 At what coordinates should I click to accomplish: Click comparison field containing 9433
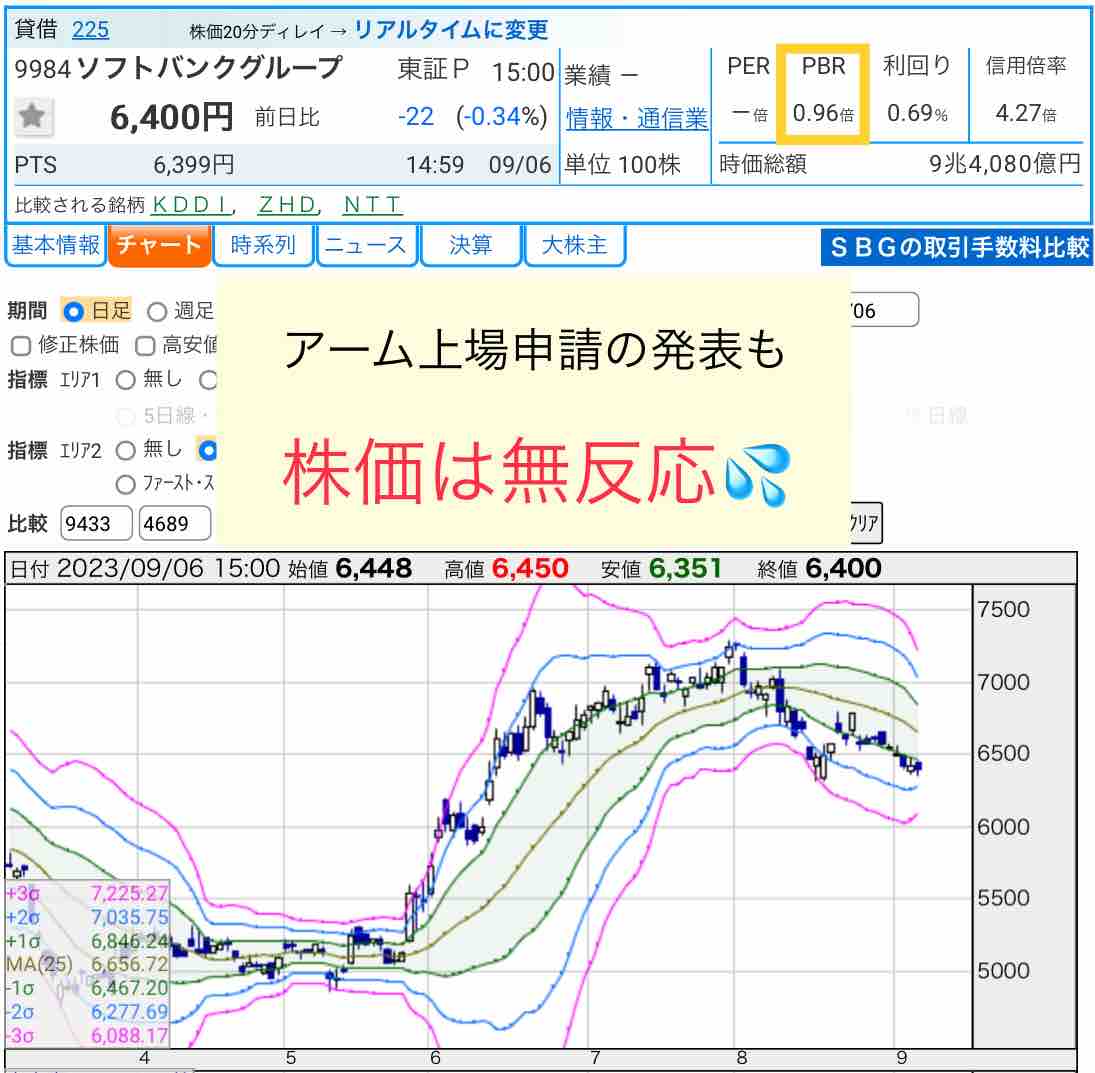click(x=96, y=523)
